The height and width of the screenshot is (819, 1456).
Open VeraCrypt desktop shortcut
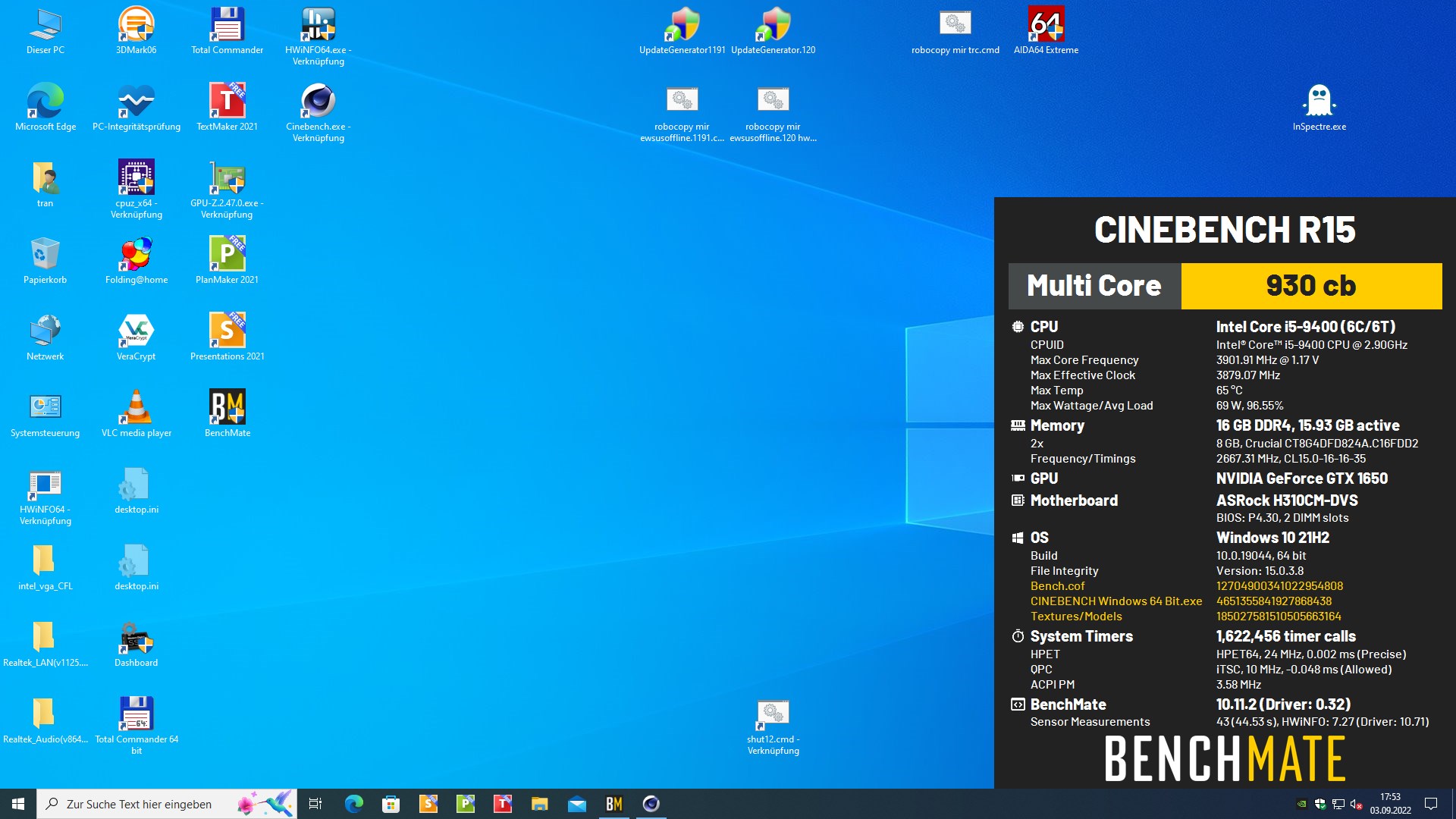click(136, 337)
